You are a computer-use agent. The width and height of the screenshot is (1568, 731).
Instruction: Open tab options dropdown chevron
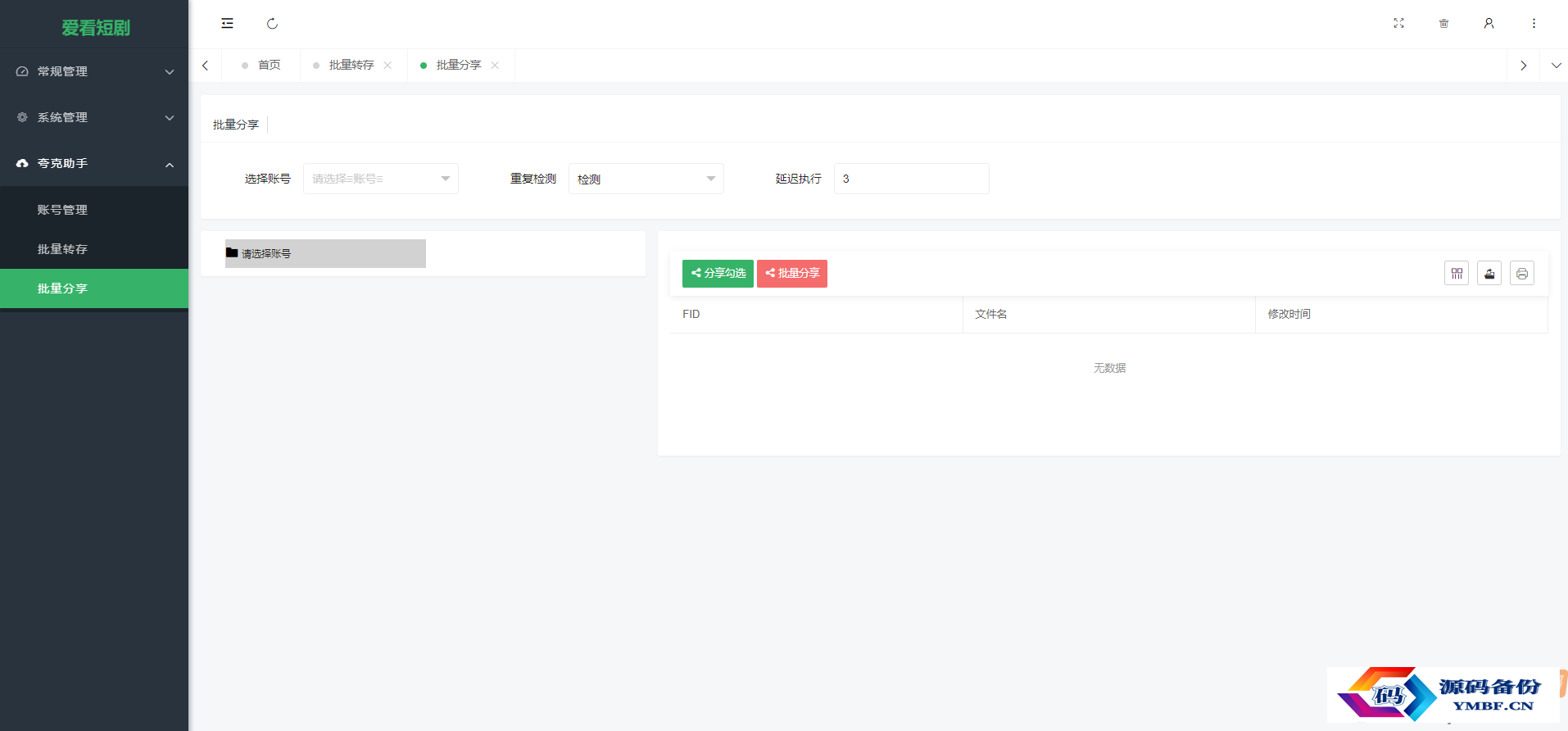point(1556,66)
